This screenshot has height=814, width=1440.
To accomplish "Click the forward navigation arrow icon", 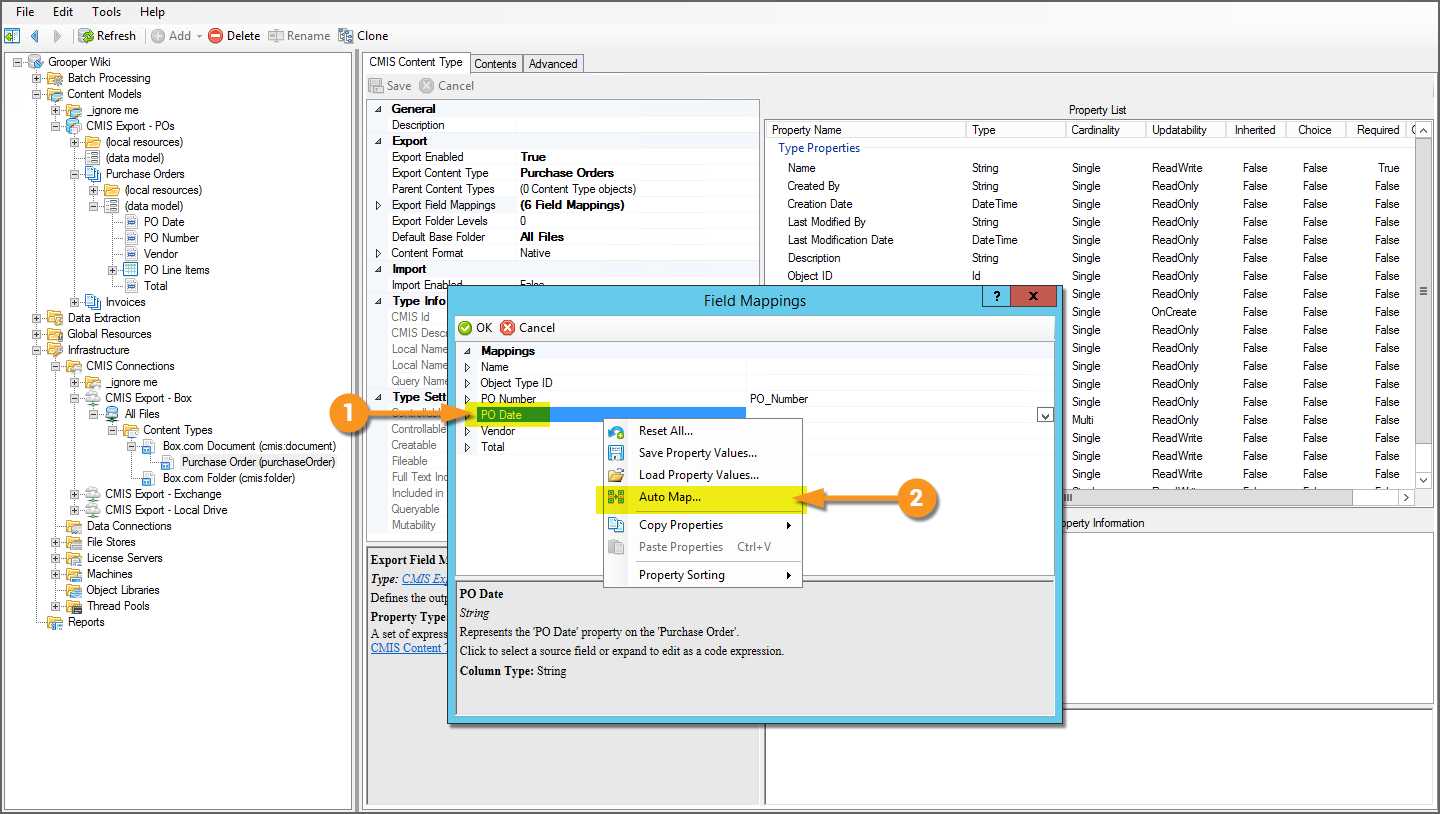I will coord(57,36).
